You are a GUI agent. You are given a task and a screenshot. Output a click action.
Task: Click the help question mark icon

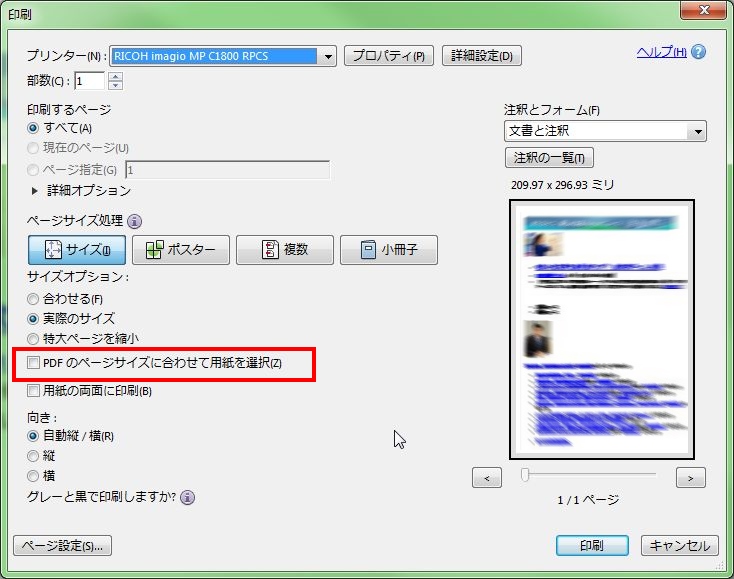point(698,52)
